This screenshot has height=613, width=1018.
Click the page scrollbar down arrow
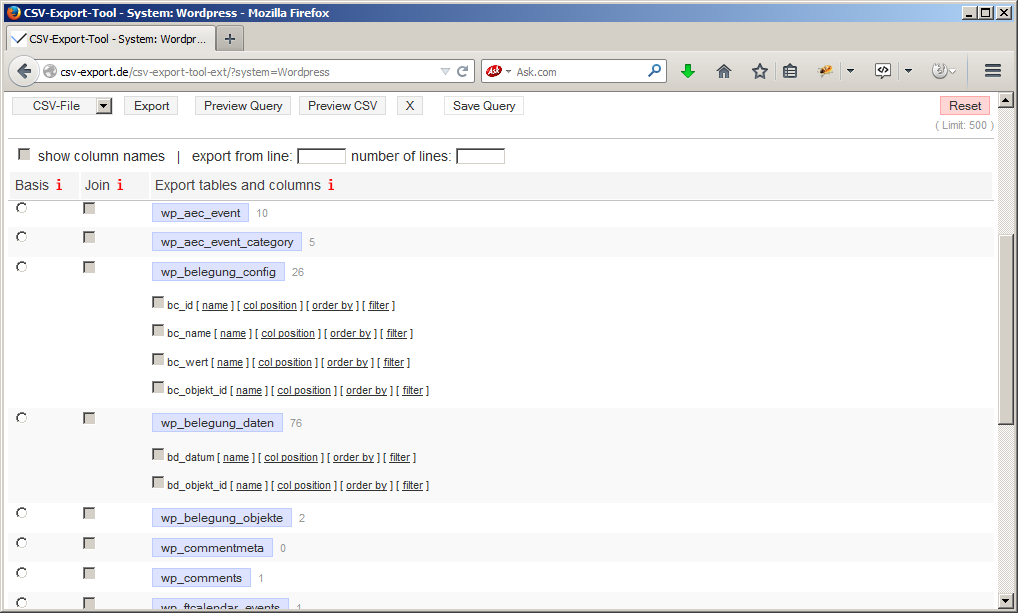(1006, 601)
